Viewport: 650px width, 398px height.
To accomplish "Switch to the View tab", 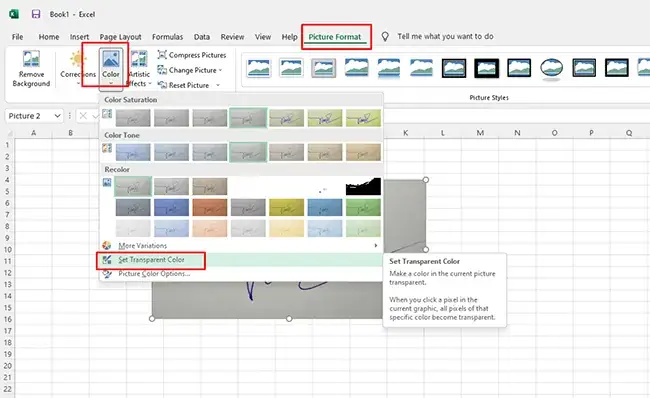I will tap(263, 36).
